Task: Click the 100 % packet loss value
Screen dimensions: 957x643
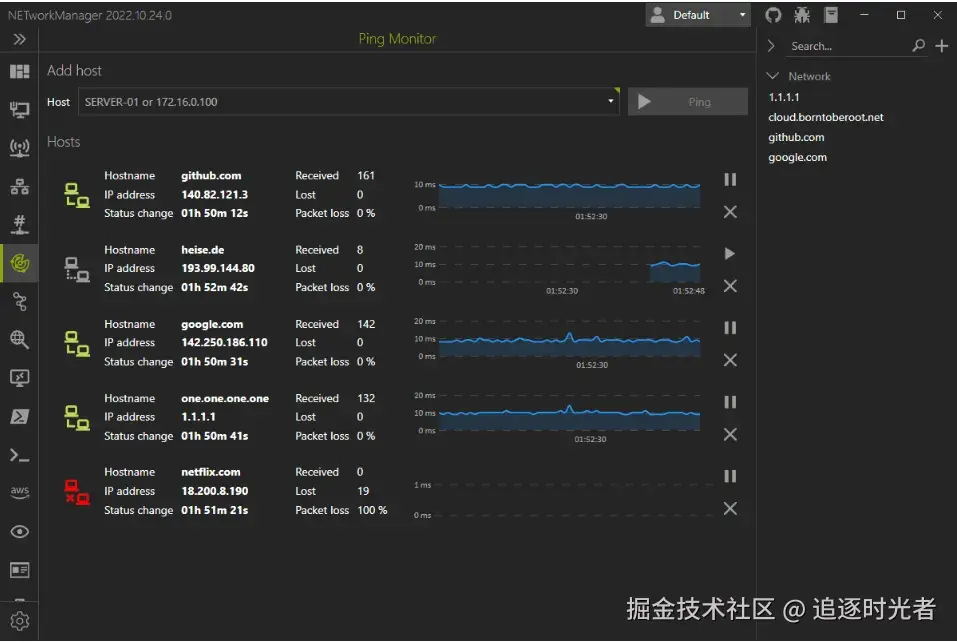Action: tap(372, 510)
